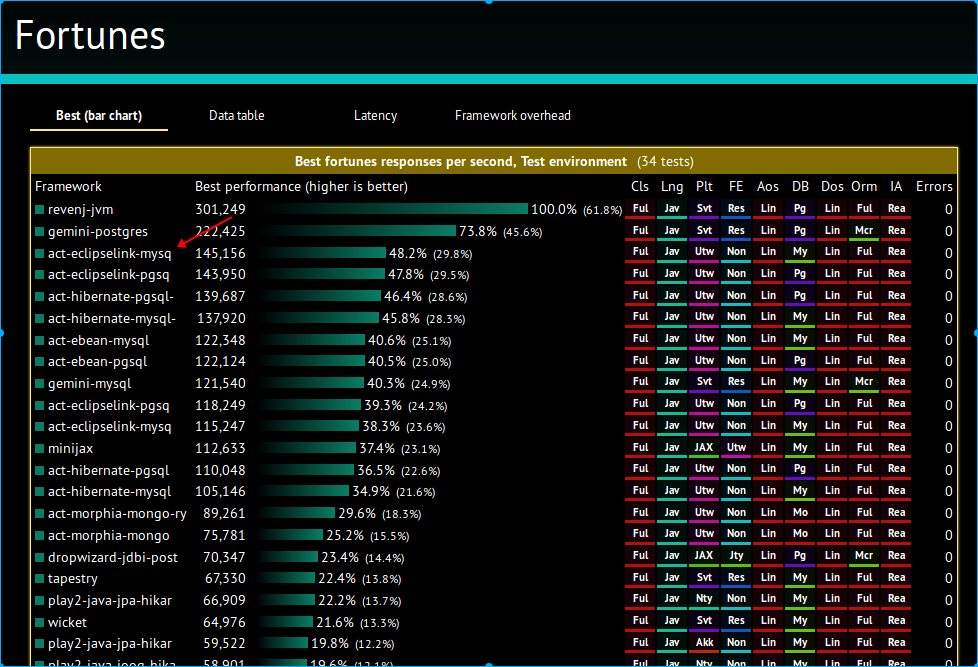Click the act-morphia-mongo-ry framework name
The height and width of the screenshot is (667, 978).
coord(117,514)
